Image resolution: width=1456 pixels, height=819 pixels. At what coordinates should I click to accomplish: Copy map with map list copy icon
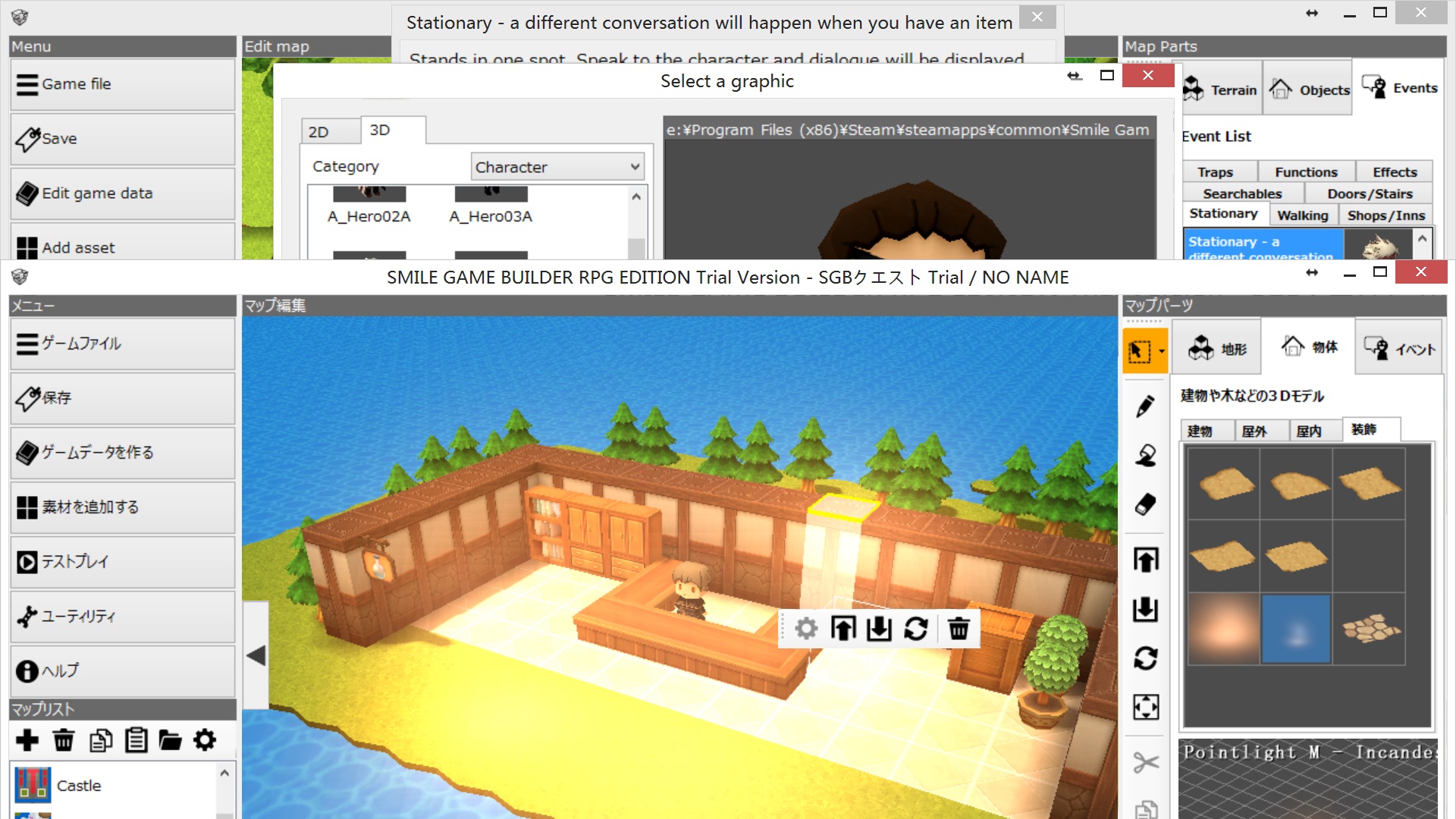tap(100, 740)
